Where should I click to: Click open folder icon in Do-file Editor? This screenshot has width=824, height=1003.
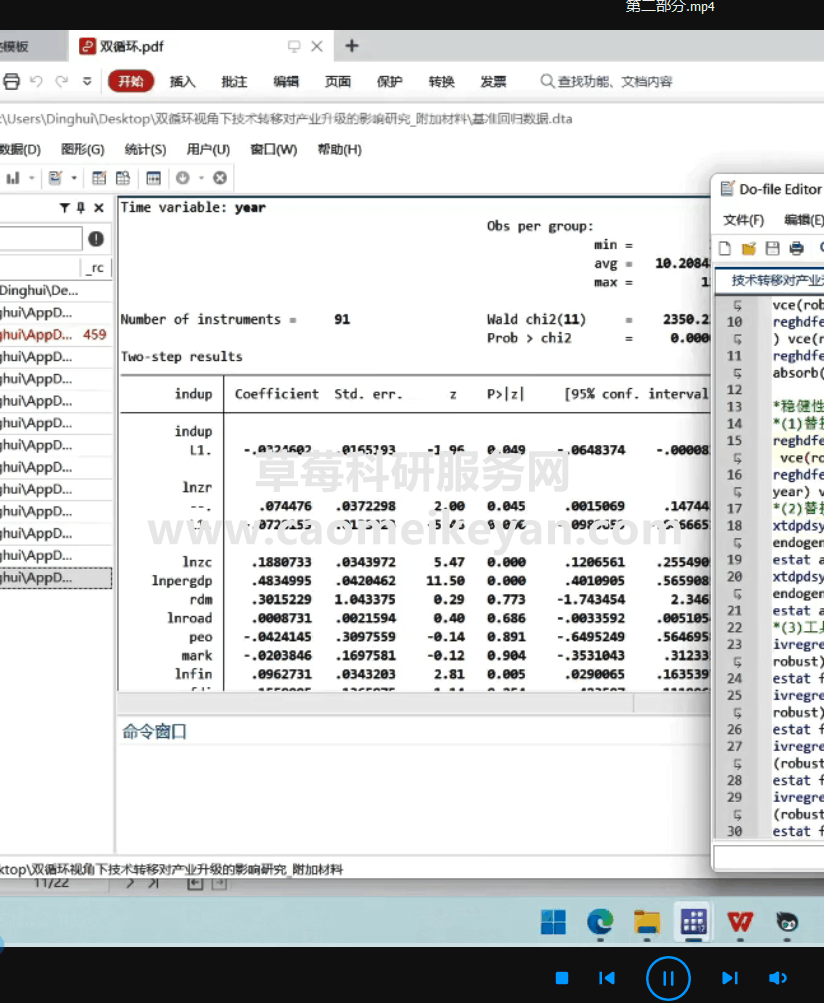(749, 248)
